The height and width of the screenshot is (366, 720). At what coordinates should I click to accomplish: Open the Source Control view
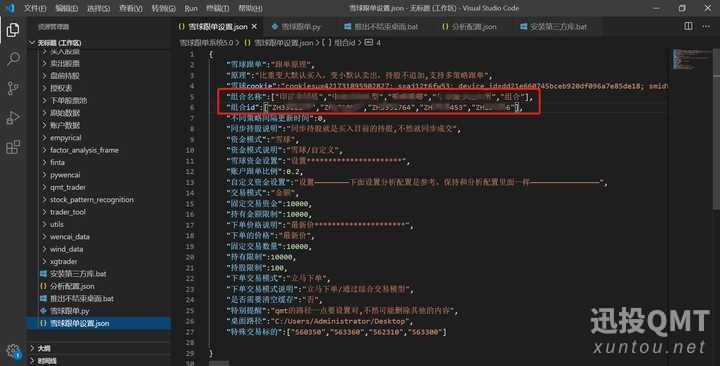tap(13, 88)
